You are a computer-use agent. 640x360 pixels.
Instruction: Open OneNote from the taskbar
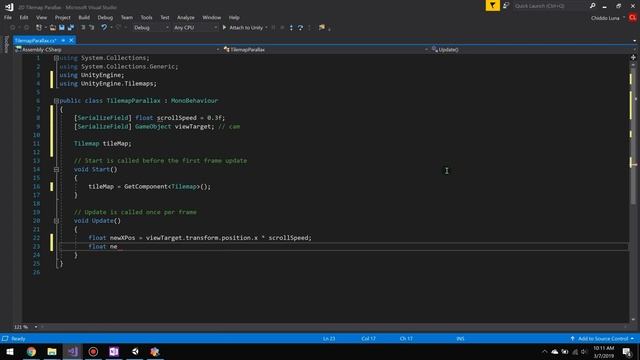114,351
